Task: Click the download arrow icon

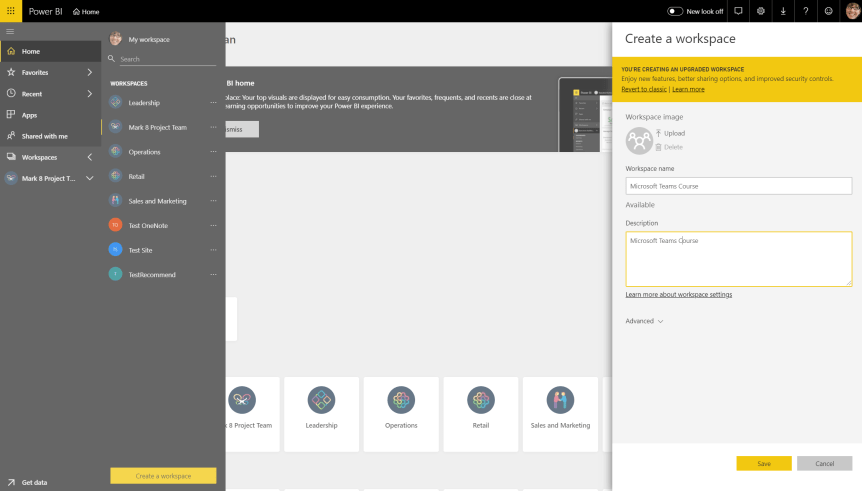Action: 783,11
